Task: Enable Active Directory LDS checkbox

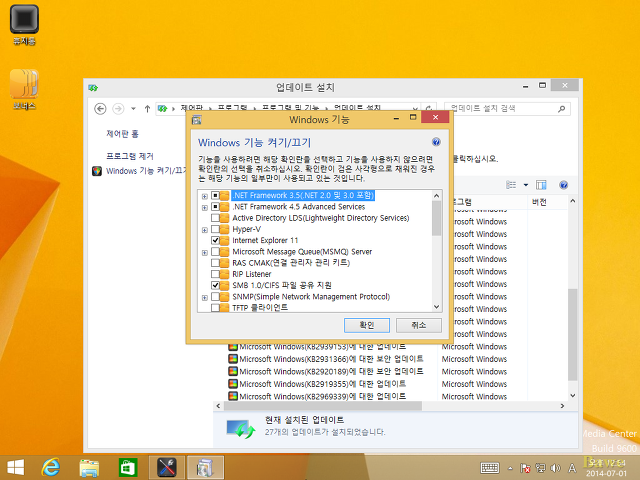Action: [x=215, y=218]
